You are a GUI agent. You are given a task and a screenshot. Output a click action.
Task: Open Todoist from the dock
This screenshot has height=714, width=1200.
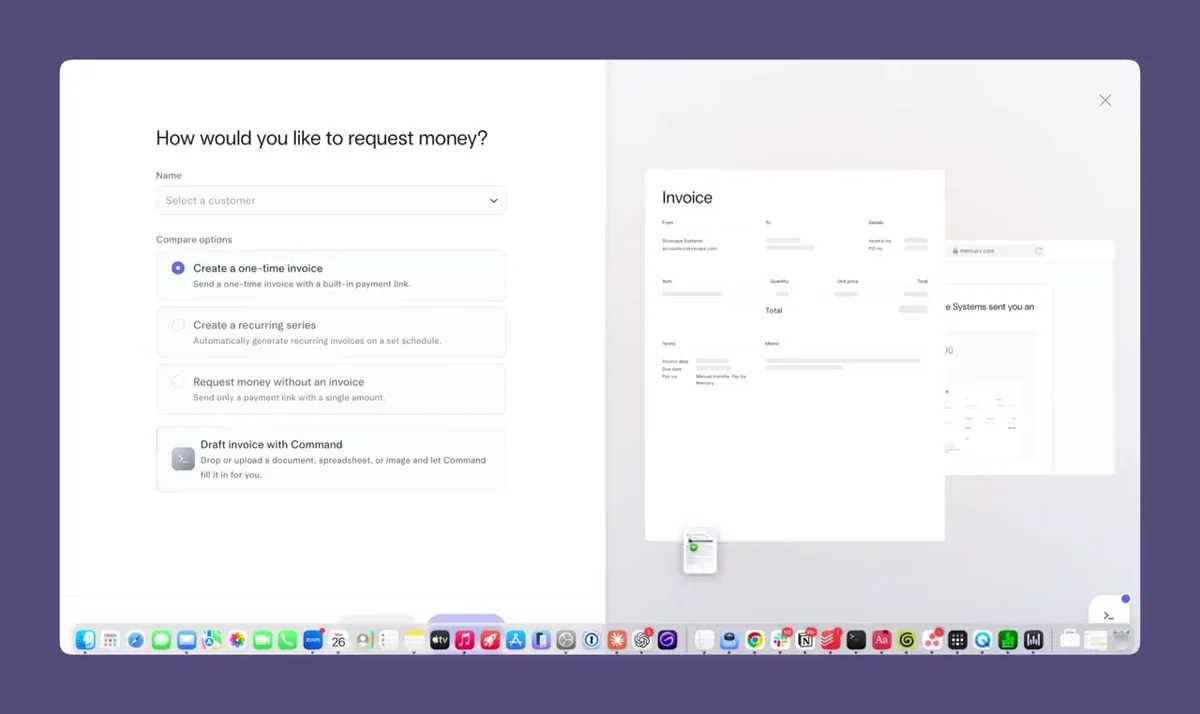830,640
